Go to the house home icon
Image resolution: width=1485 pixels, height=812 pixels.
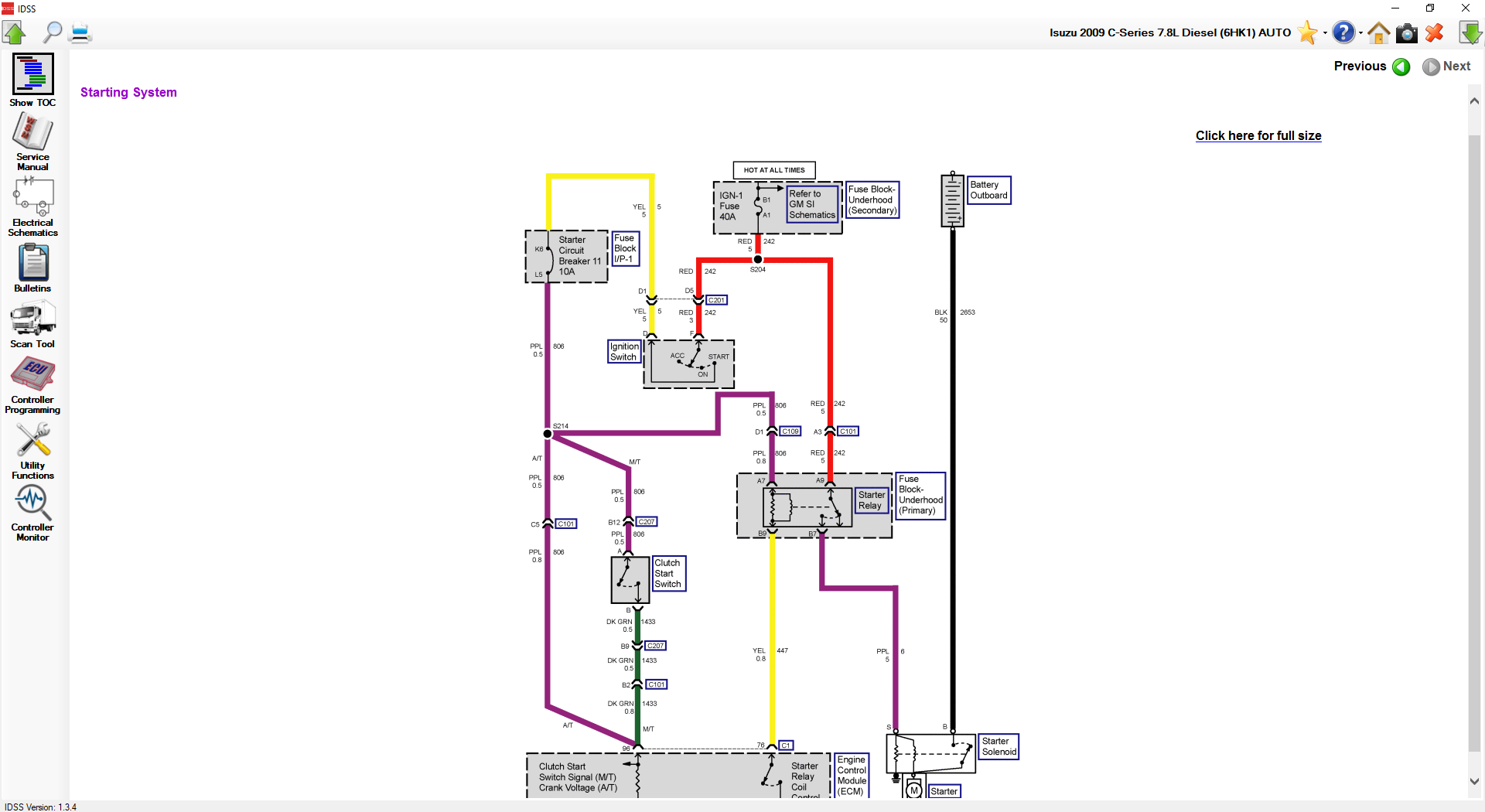1378,32
